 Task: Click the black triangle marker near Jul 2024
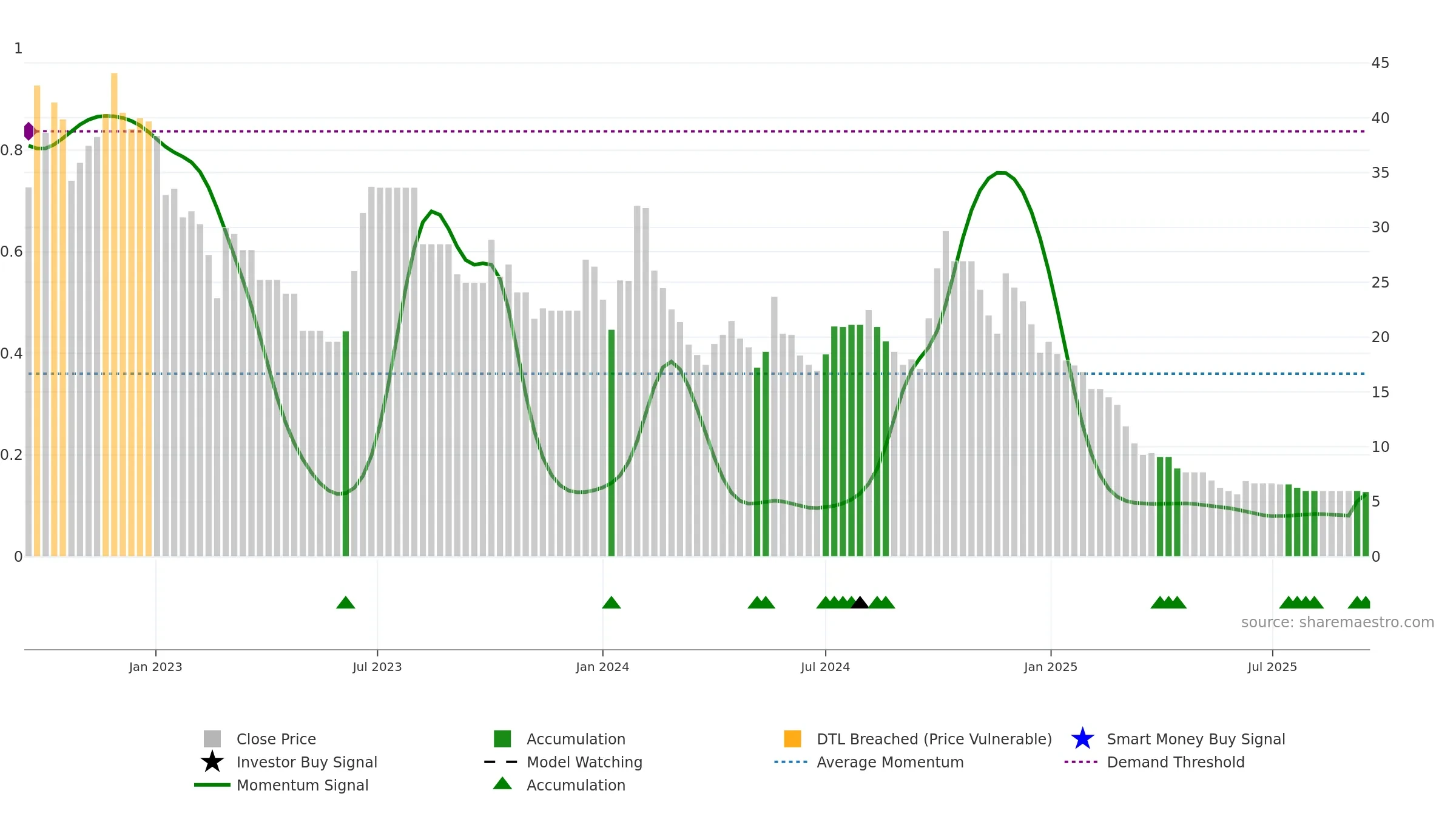point(859,602)
